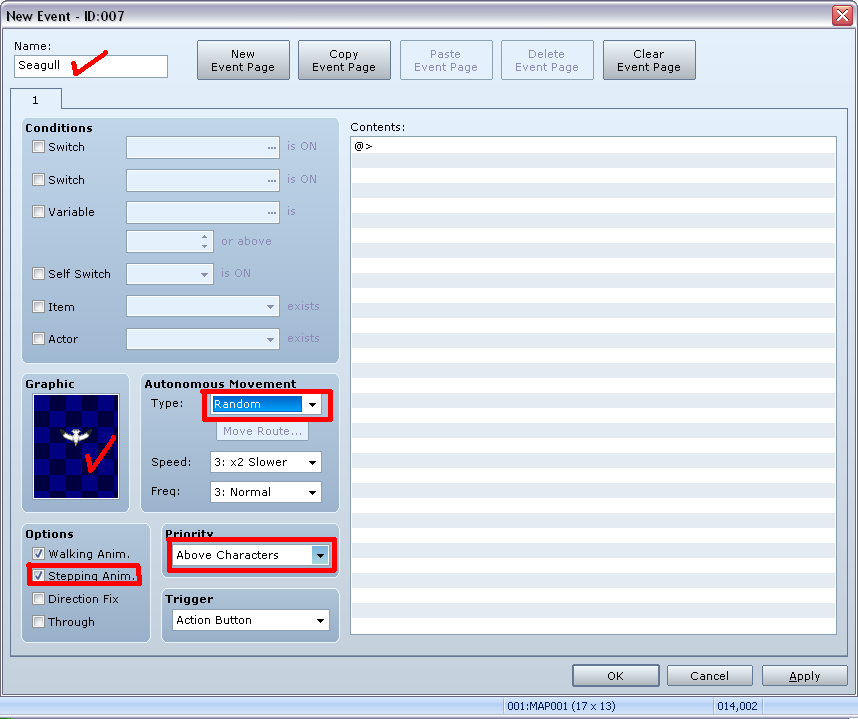Viewport: 858px width, 719px height.
Task: Click the seagull graphic preview
Action: [x=76, y=446]
